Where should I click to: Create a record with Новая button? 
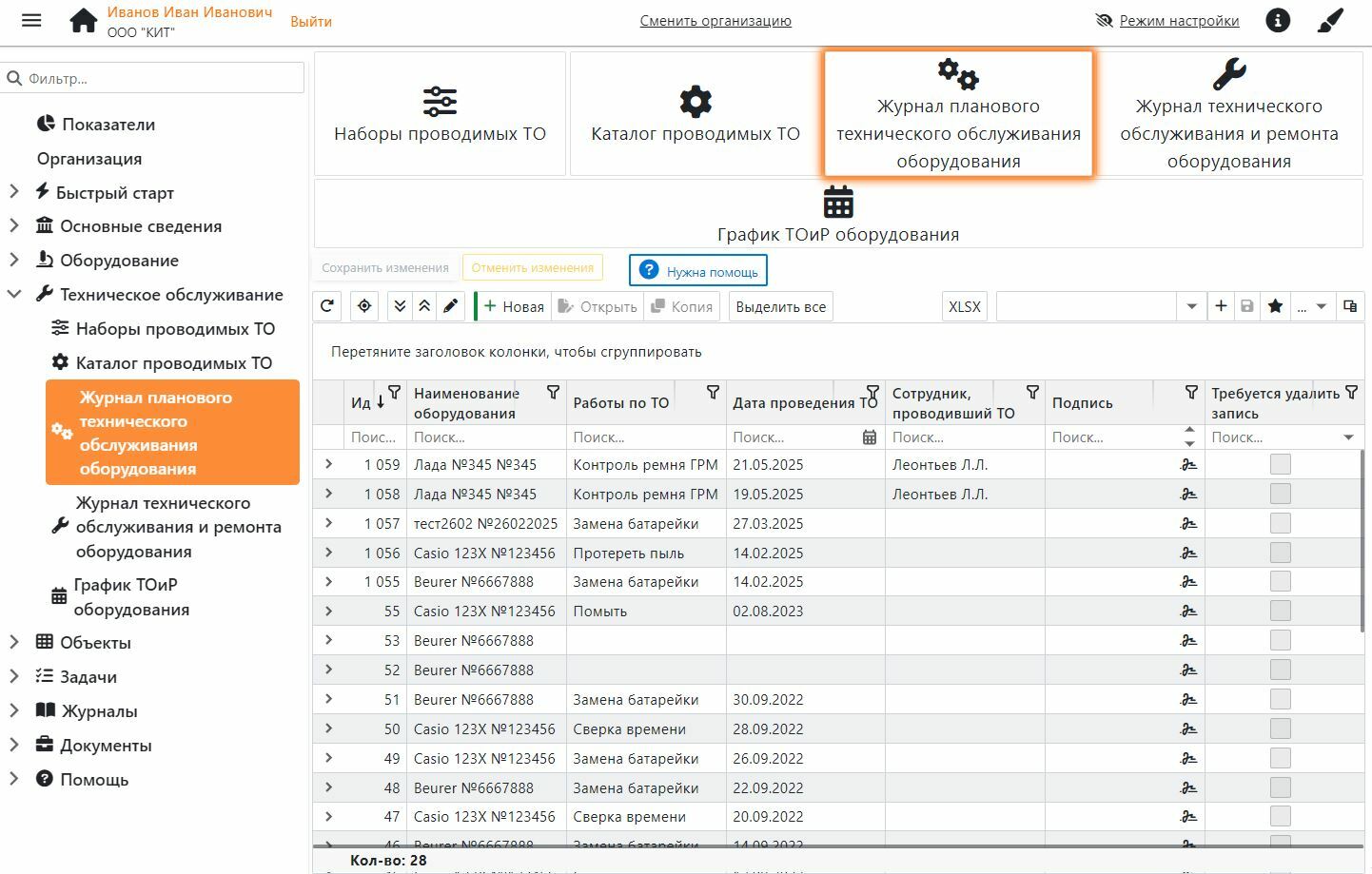point(514,306)
